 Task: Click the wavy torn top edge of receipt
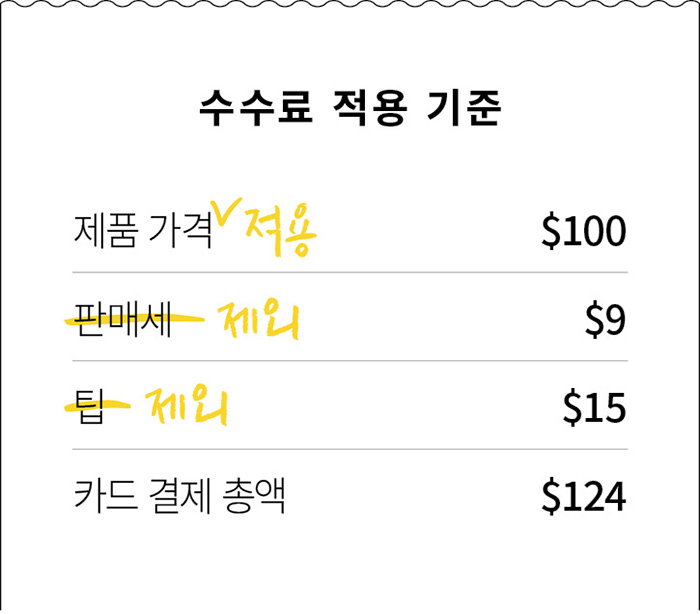(x=350, y=5)
